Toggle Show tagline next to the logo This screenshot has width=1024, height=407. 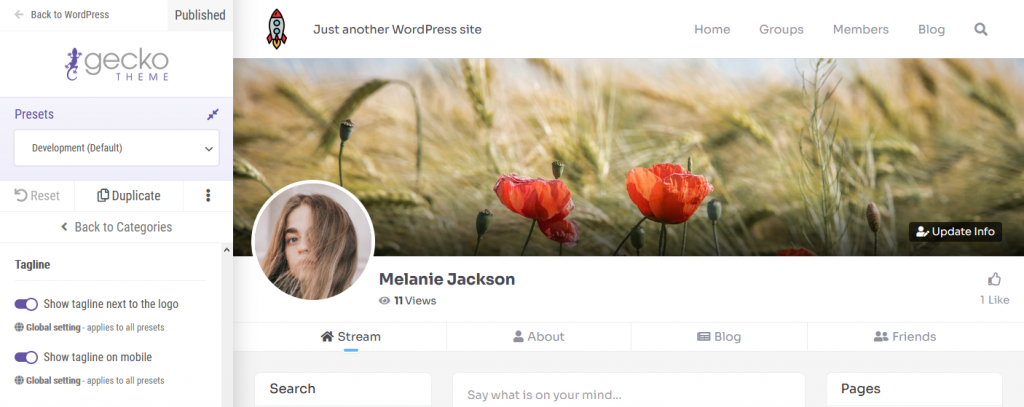coord(26,304)
